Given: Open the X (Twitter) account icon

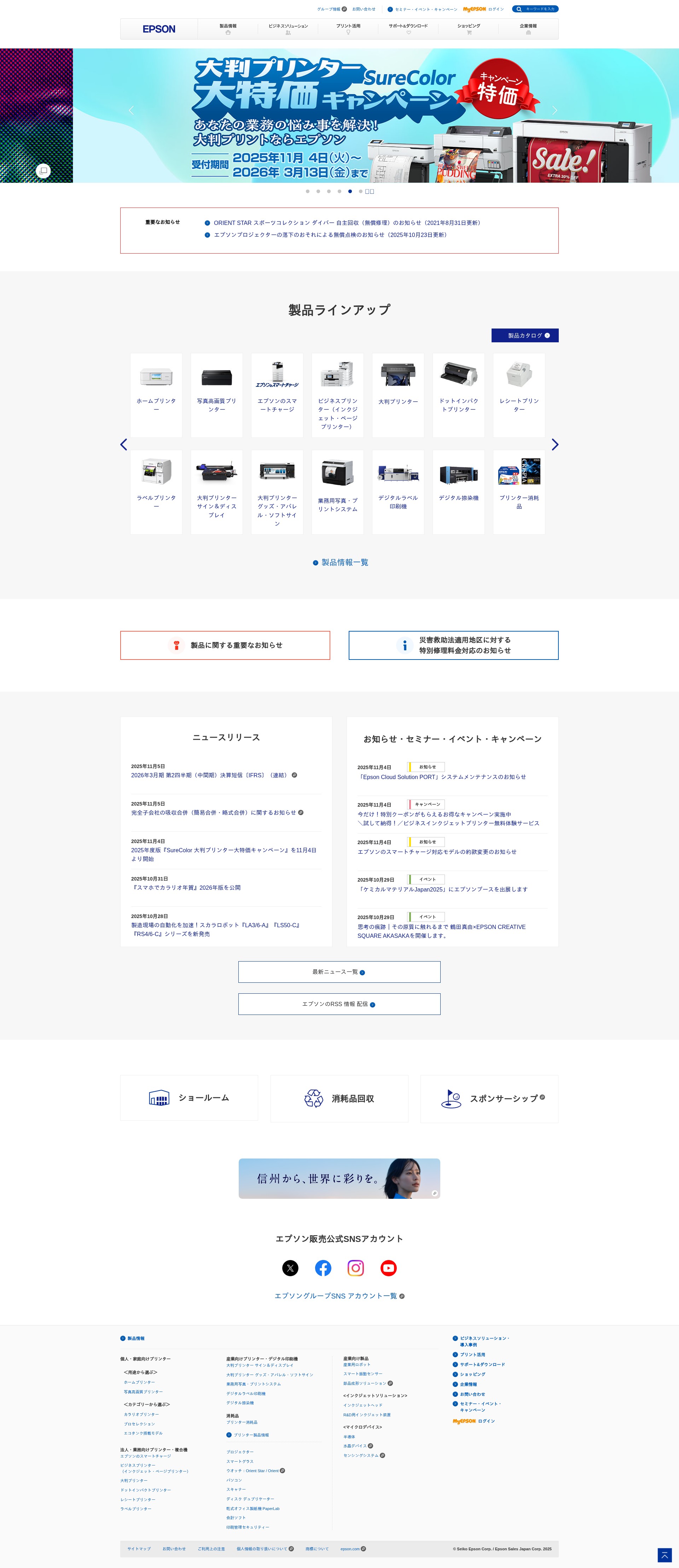Looking at the screenshot, I should click(290, 1268).
